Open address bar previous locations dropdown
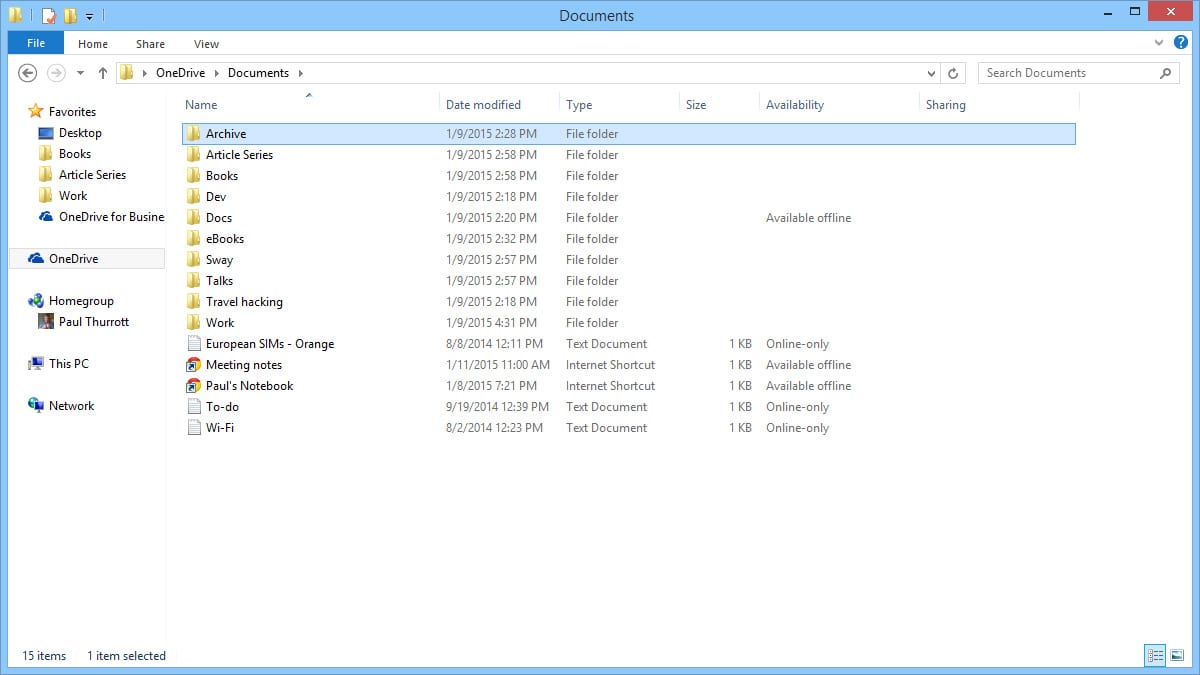The height and width of the screenshot is (675, 1200). click(931, 73)
